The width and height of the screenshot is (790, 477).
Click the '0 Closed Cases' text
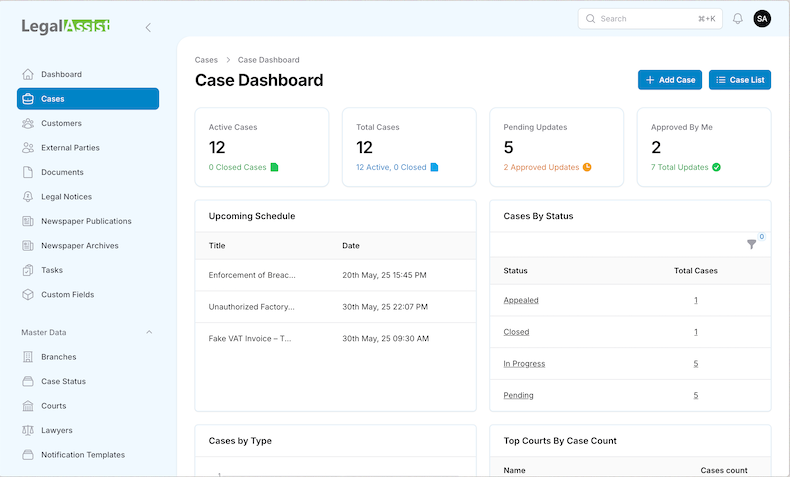click(x=237, y=167)
